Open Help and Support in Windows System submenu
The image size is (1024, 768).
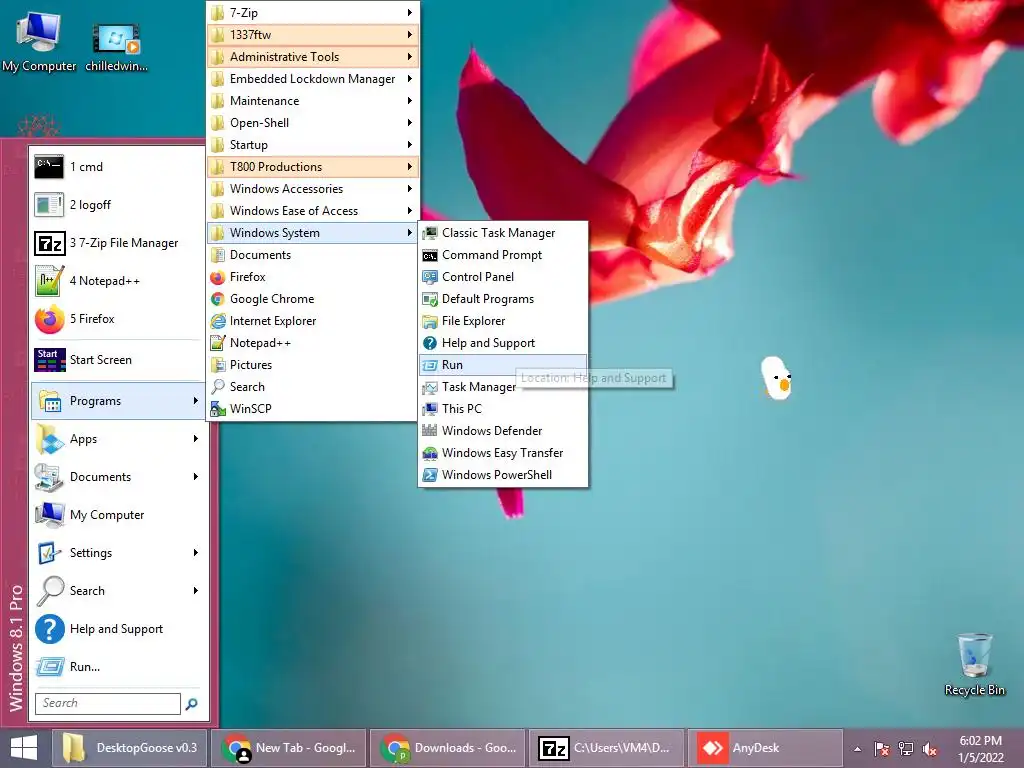click(503, 343)
